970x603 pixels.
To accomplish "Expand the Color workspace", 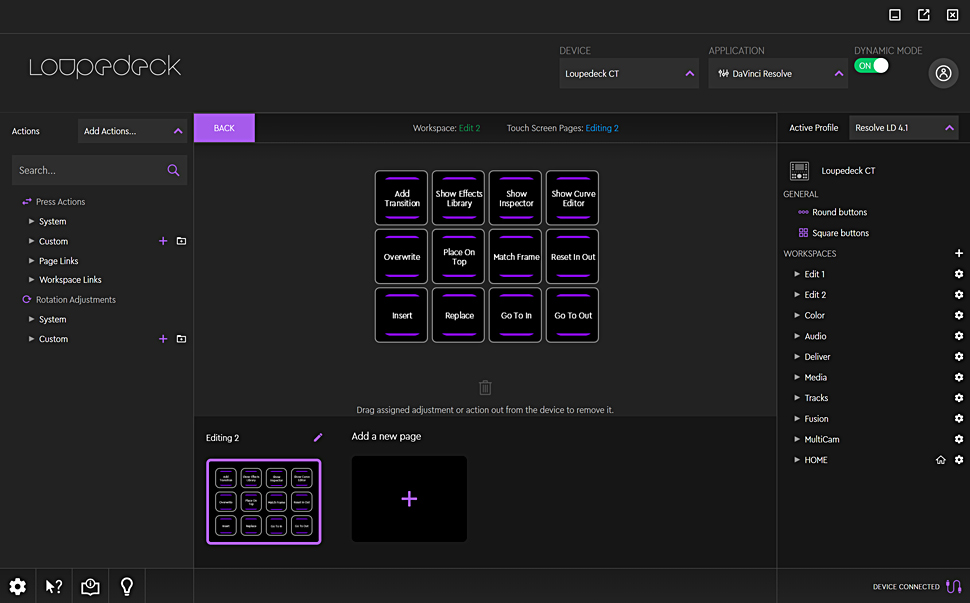I will [x=797, y=315].
